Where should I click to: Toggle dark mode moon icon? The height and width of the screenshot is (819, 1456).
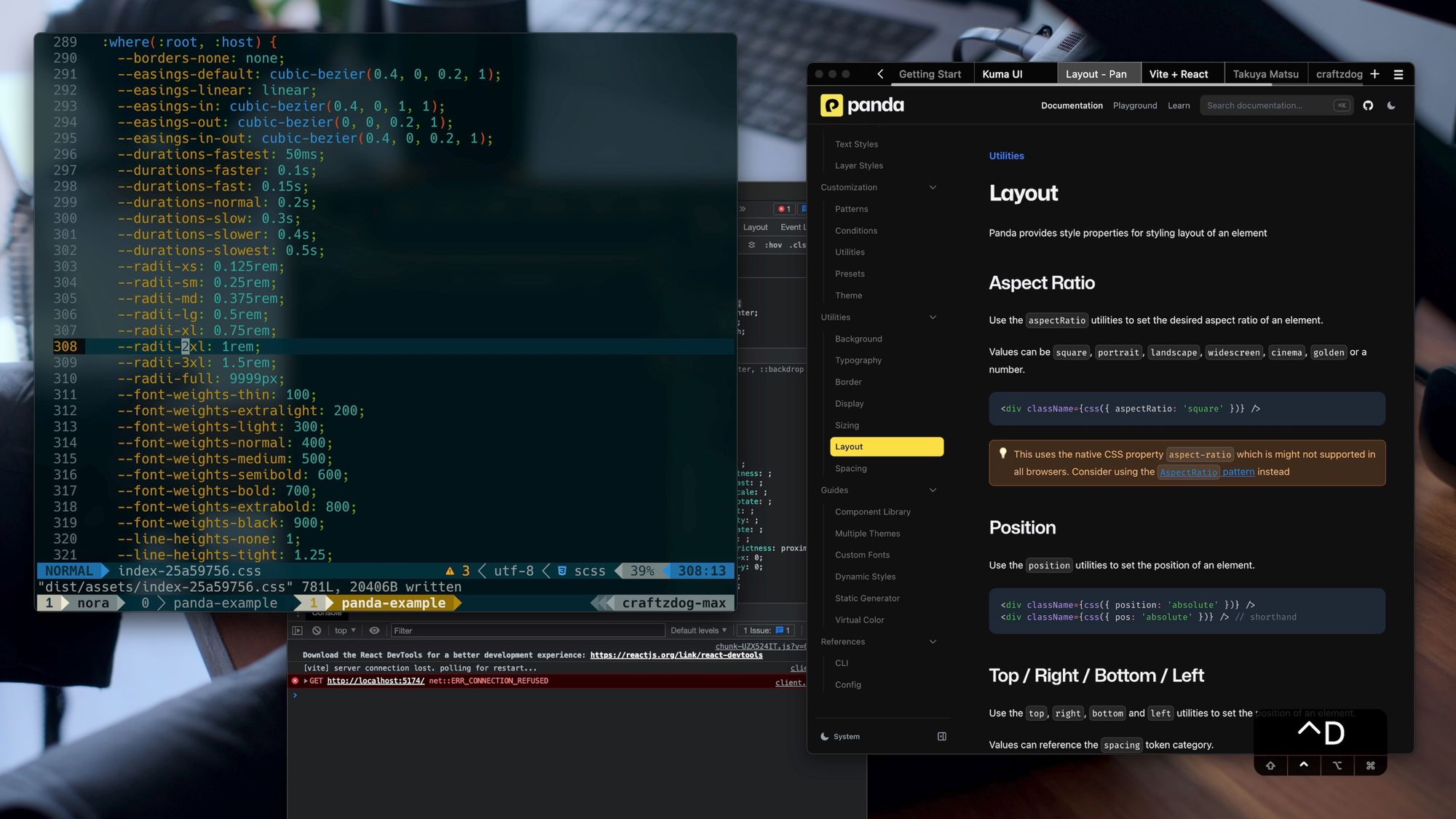pos(1391,106)
